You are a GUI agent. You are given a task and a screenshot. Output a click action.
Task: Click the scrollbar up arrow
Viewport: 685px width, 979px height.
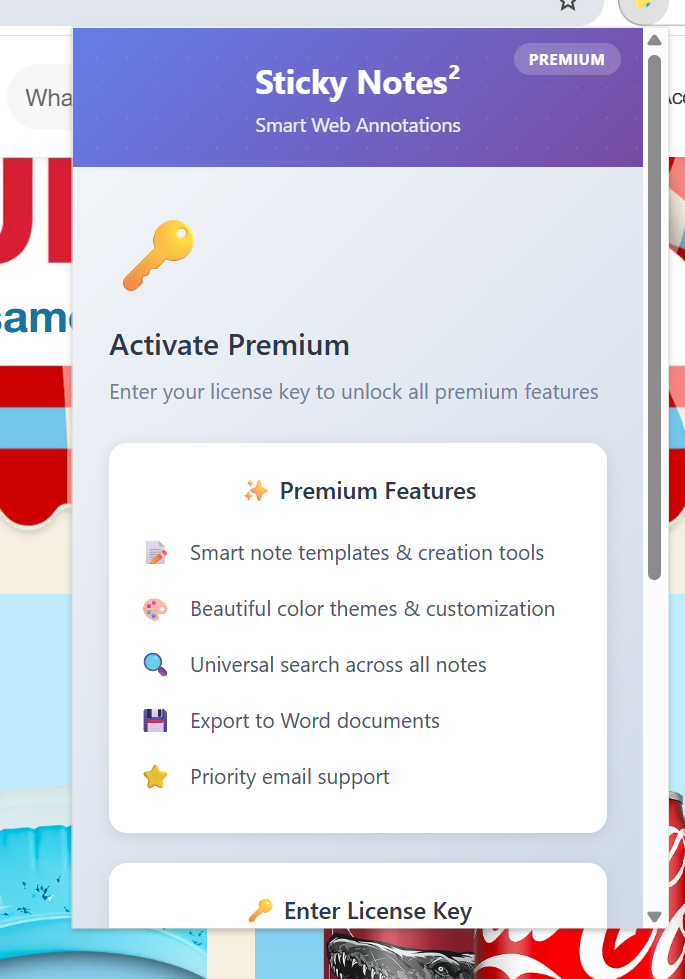654,41
